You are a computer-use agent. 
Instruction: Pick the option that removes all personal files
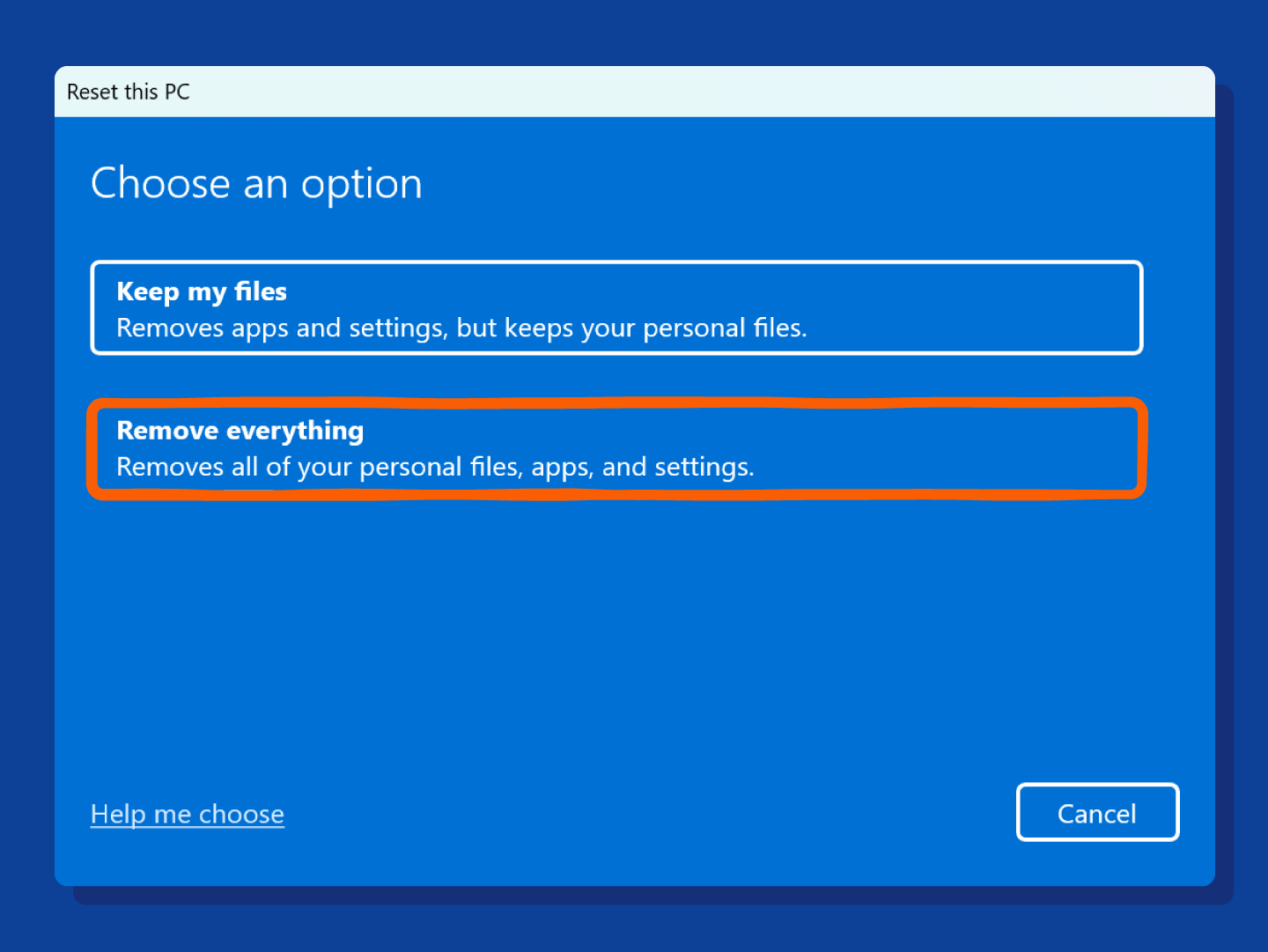pos(616,449)
